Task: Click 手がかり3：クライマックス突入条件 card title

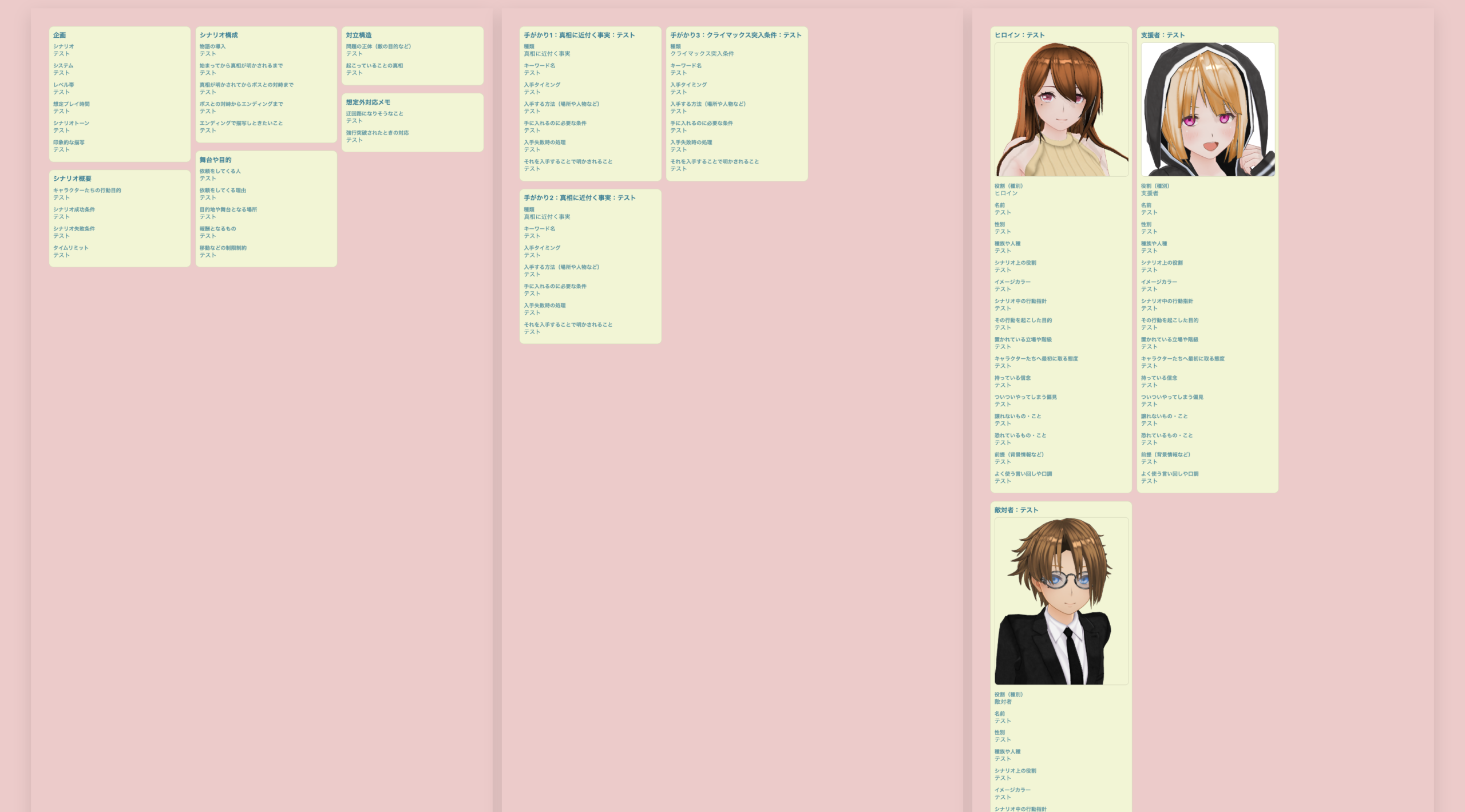Action: pos(735,35)
